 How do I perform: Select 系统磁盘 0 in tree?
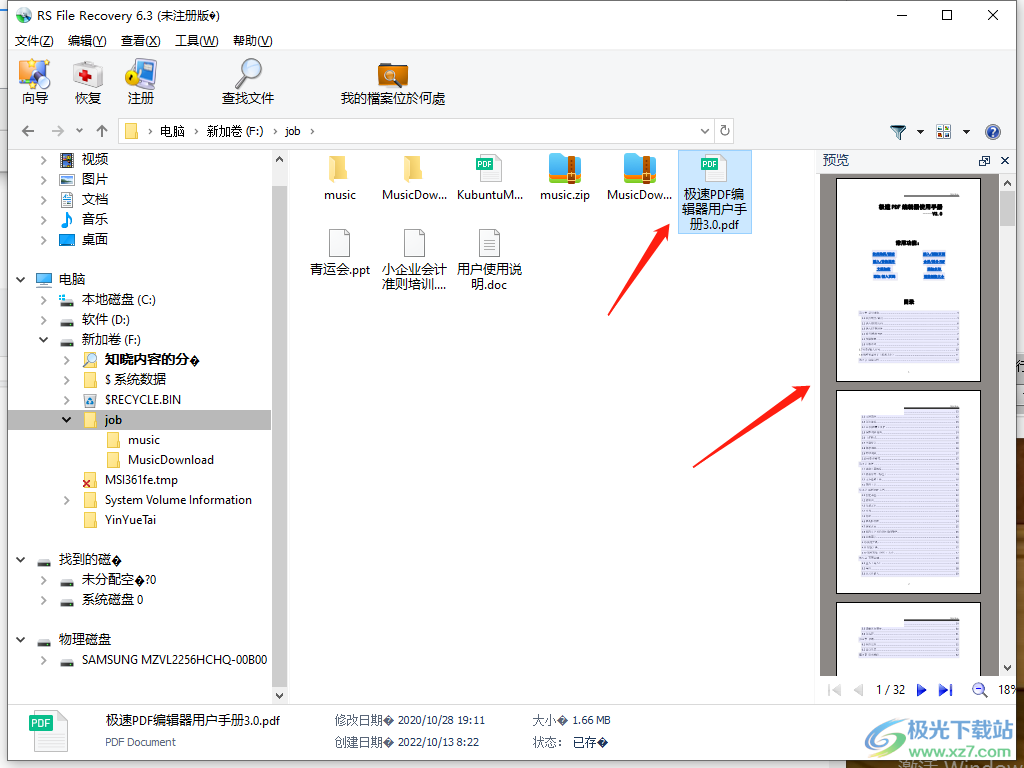(112, 600)
